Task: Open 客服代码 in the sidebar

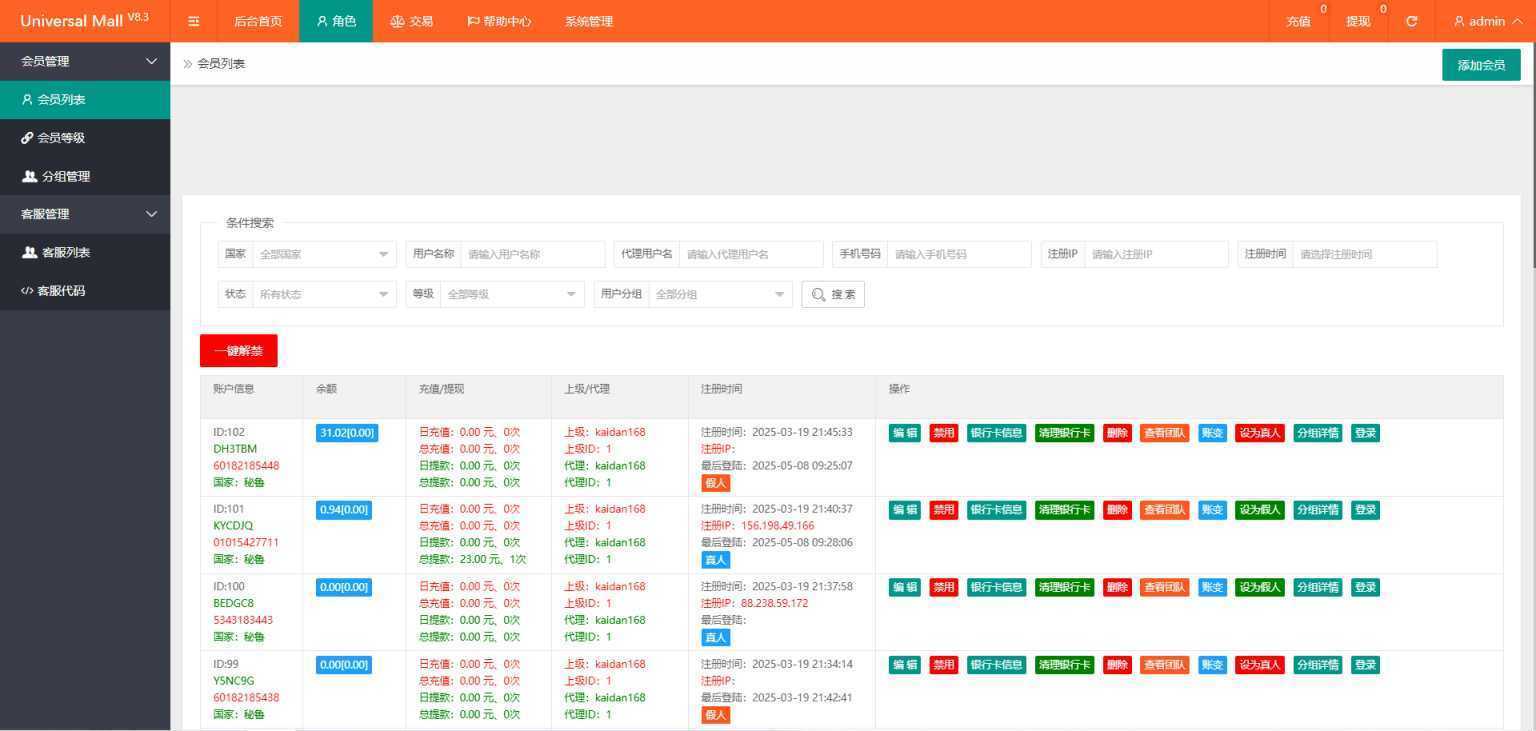Action: [85, 291]
